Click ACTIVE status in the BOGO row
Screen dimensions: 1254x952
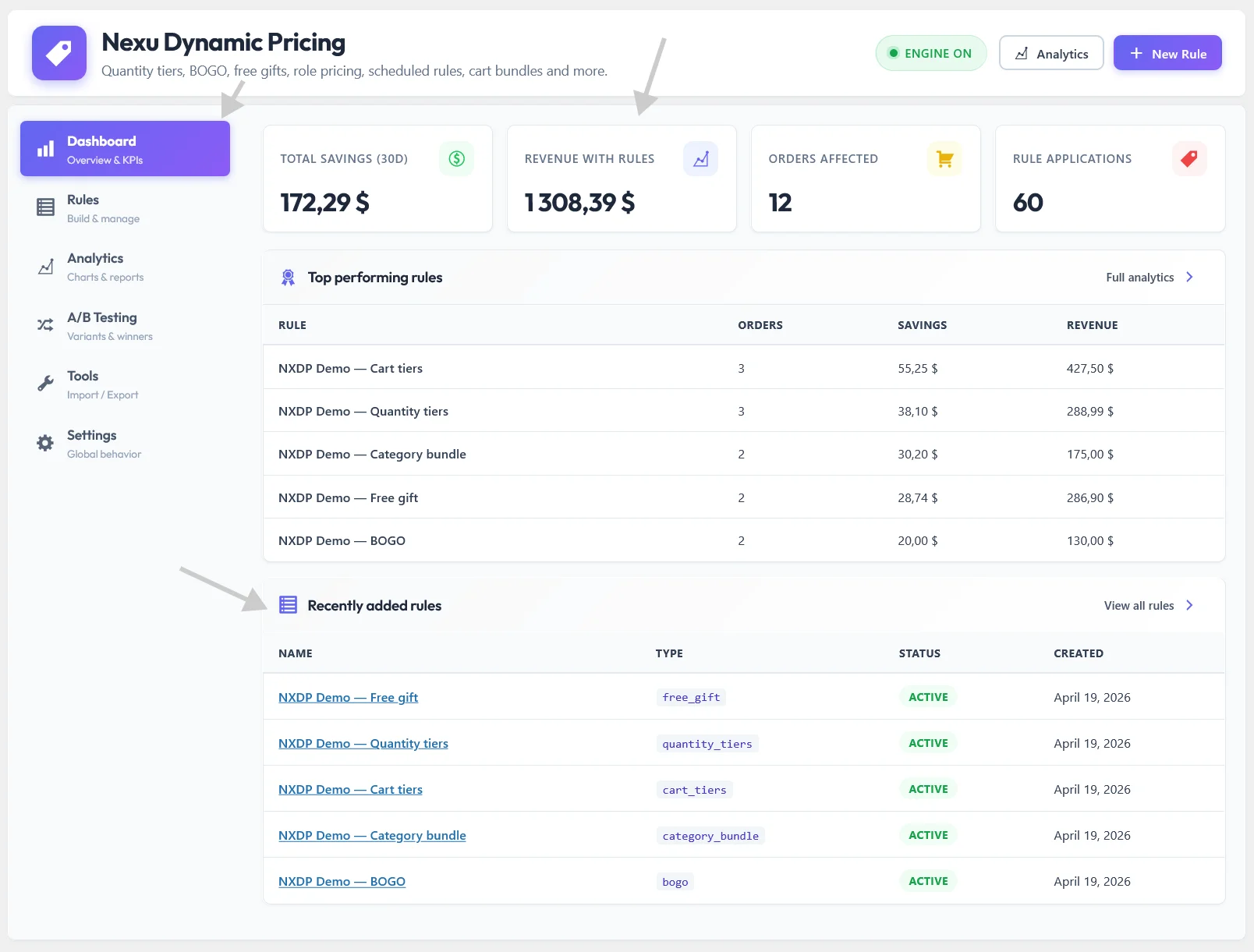tap(928, 881)
